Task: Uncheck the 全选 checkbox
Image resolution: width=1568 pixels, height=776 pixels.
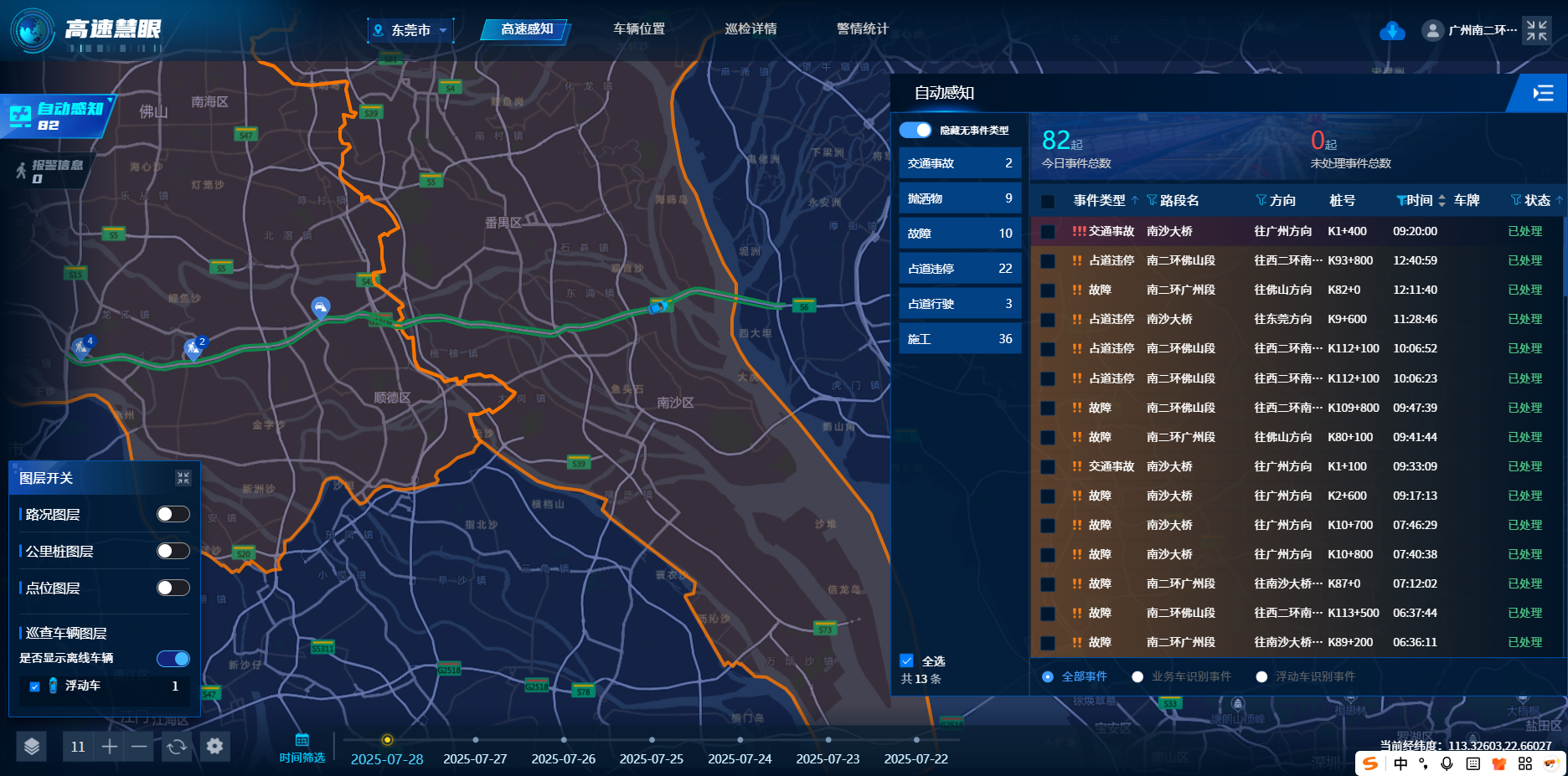Action: coord(906,660)
